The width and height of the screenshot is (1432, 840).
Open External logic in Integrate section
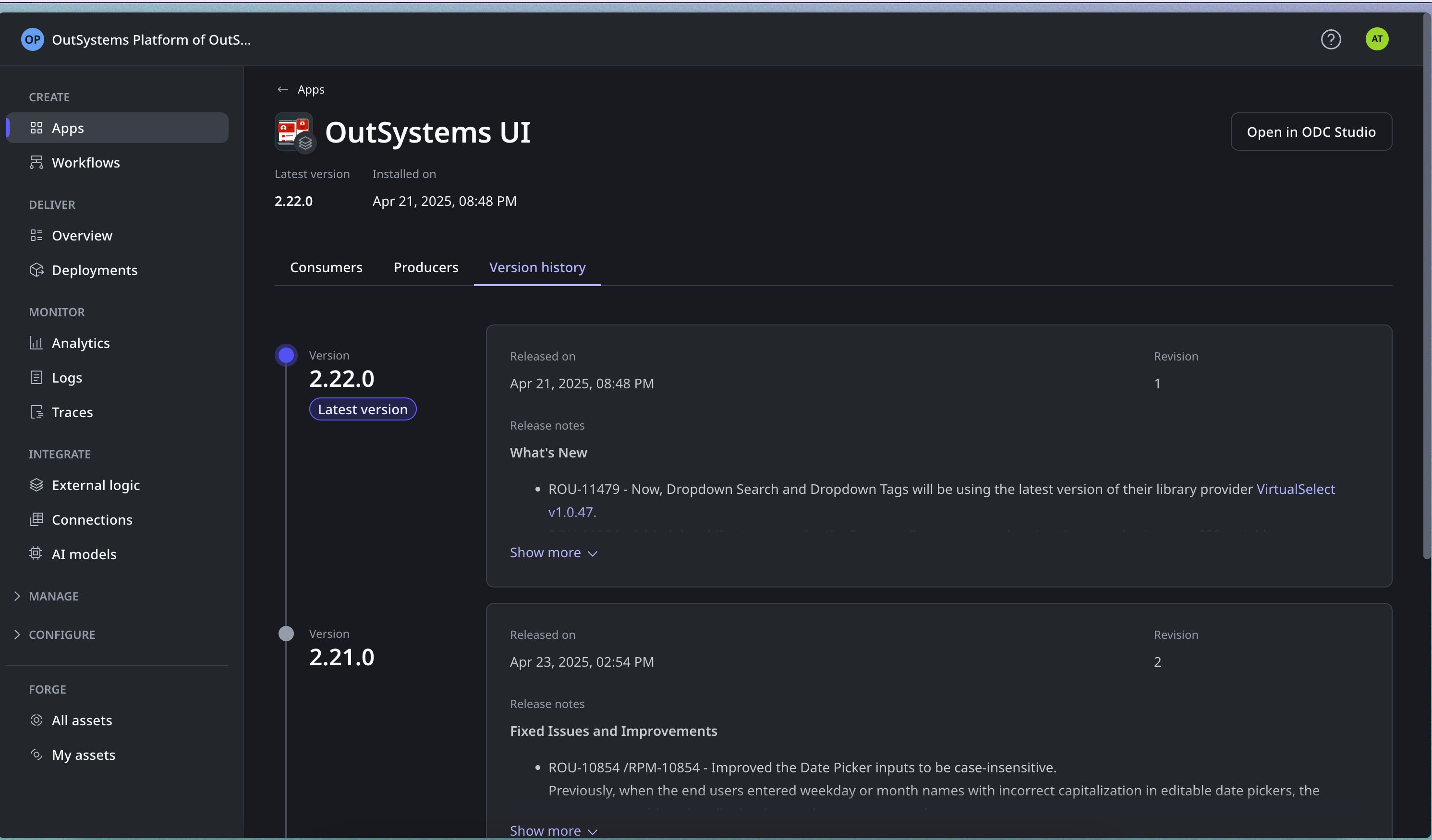click(x=117, y=484)
